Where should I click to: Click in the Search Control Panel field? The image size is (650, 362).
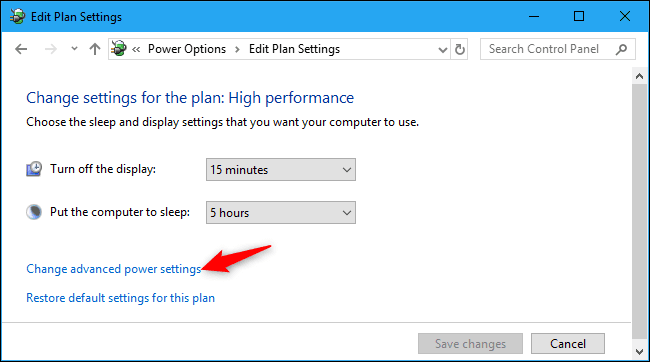[547, 49]
